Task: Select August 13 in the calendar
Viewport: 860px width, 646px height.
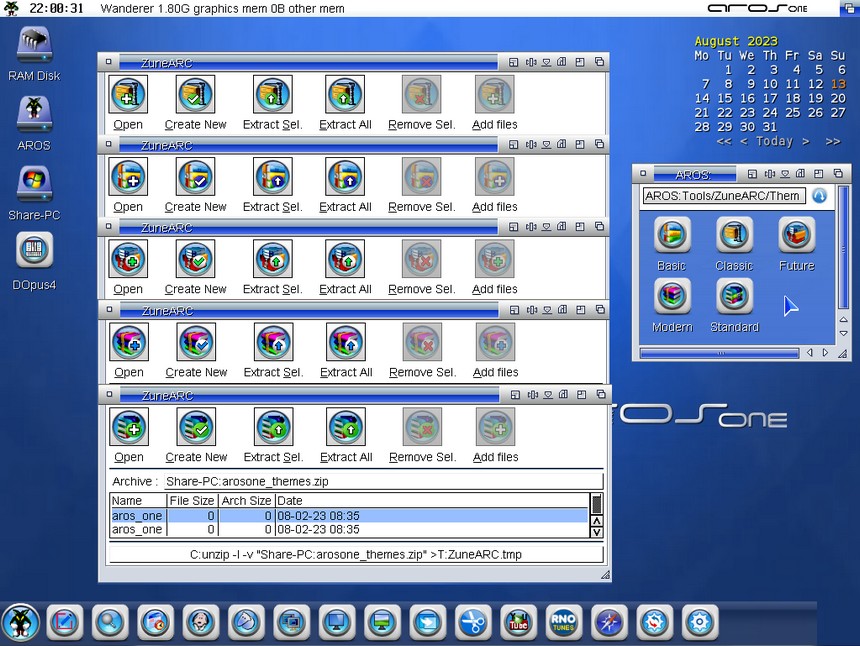Action: coord(838,84)
